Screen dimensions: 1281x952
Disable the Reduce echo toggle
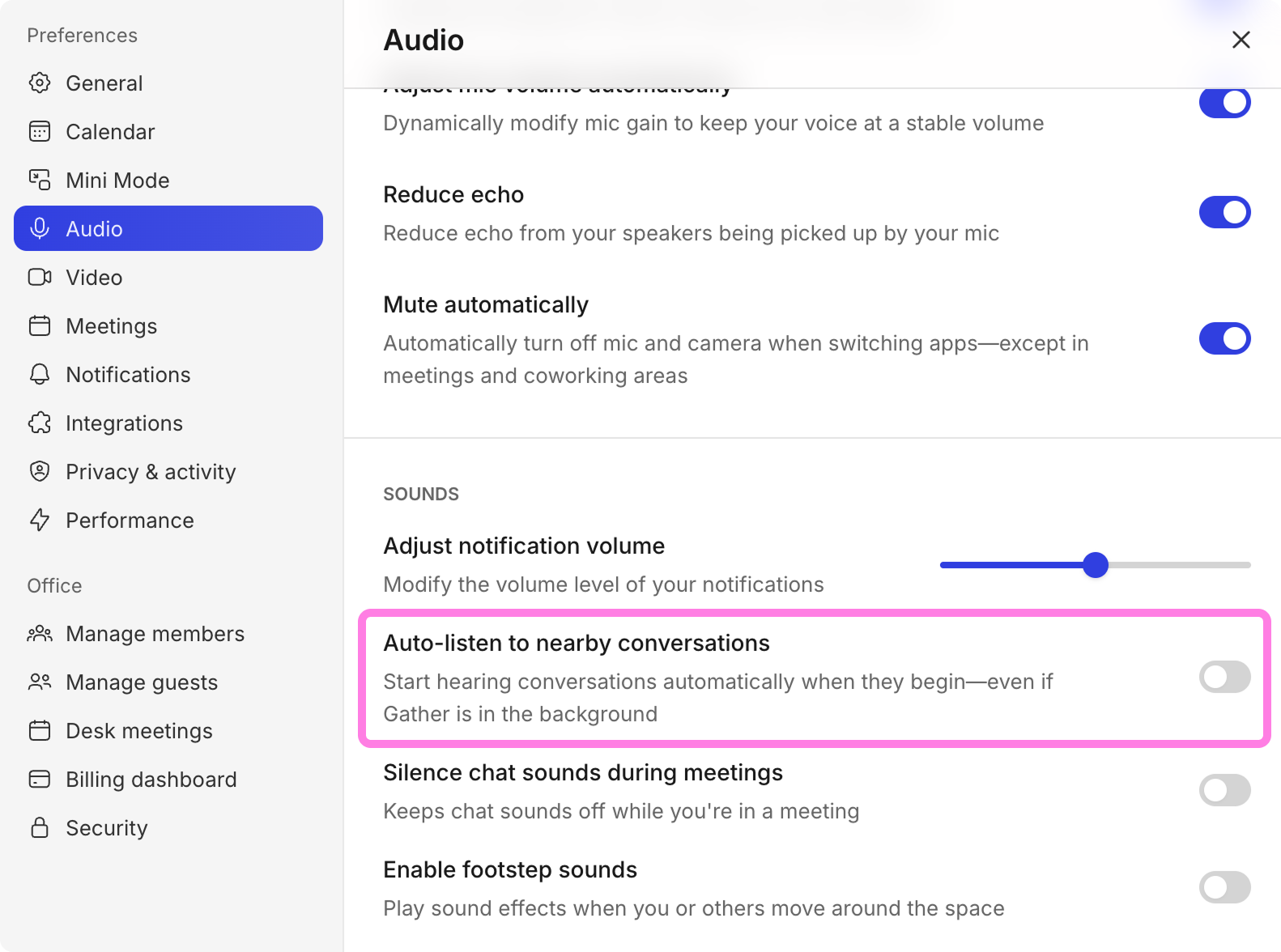(1224, 212)
